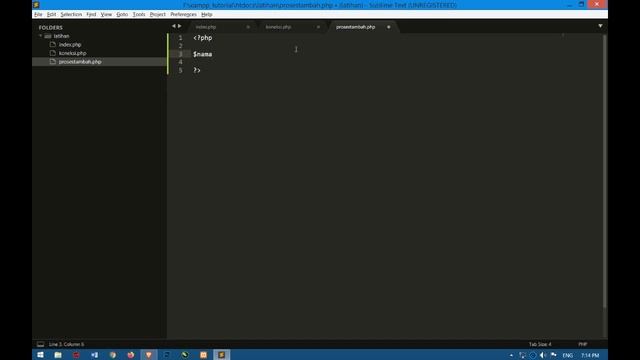Open the Help menu
Screen dimensions: 640x360
(x=207, y=14)
